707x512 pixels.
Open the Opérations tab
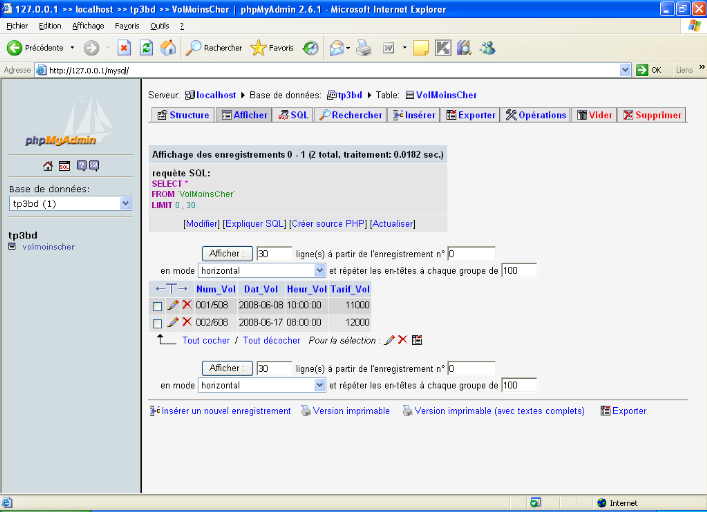tap(536, 115)
